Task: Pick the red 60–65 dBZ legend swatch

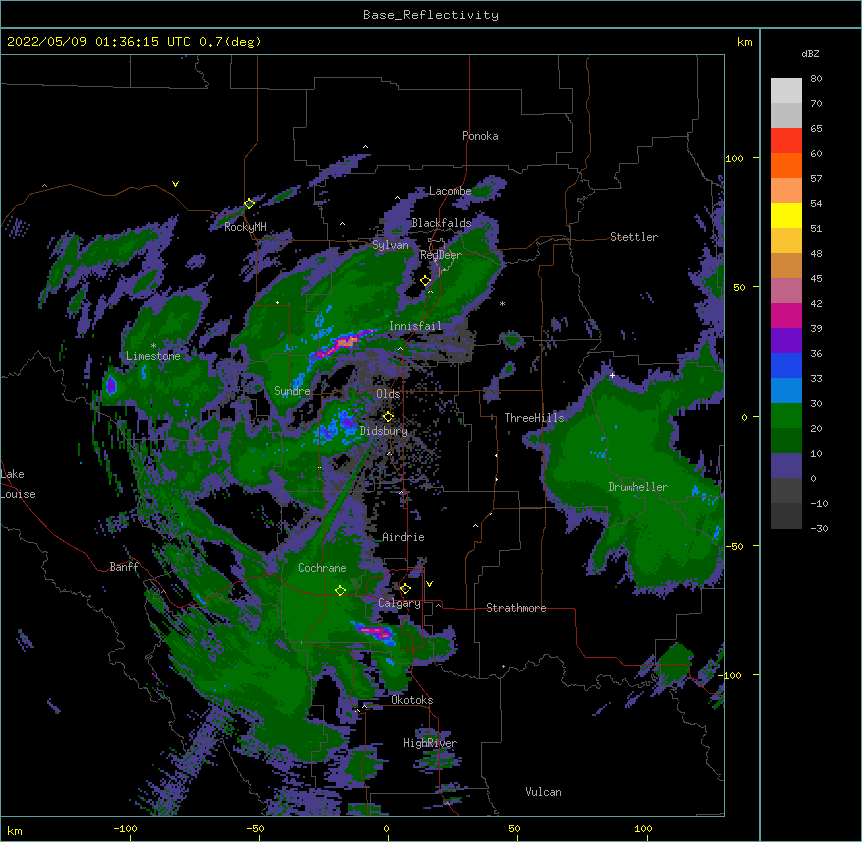Action: [786, 141]
